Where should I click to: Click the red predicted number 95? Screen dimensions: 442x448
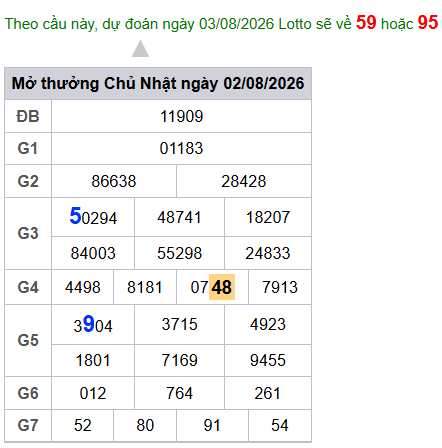click(x=428, y=22)
